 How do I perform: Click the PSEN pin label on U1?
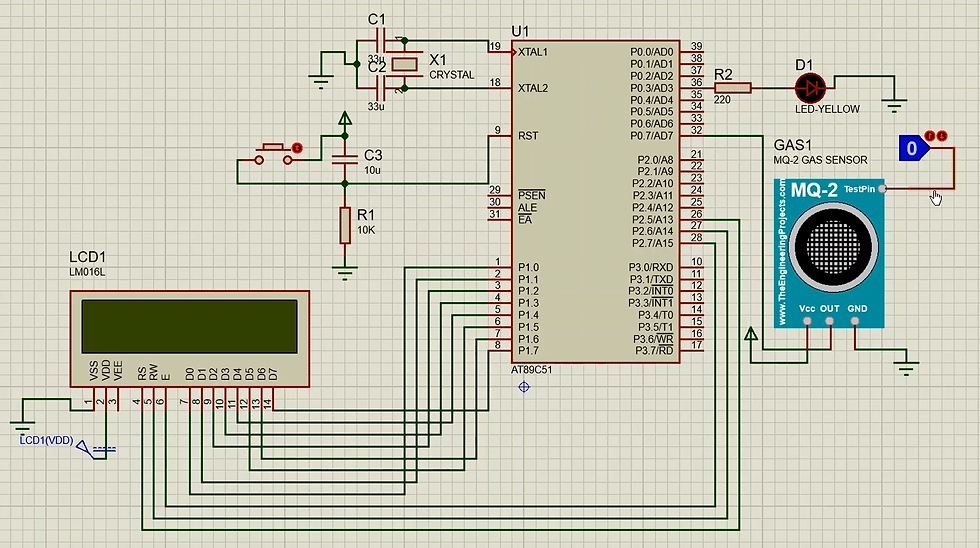click(532, 196)
